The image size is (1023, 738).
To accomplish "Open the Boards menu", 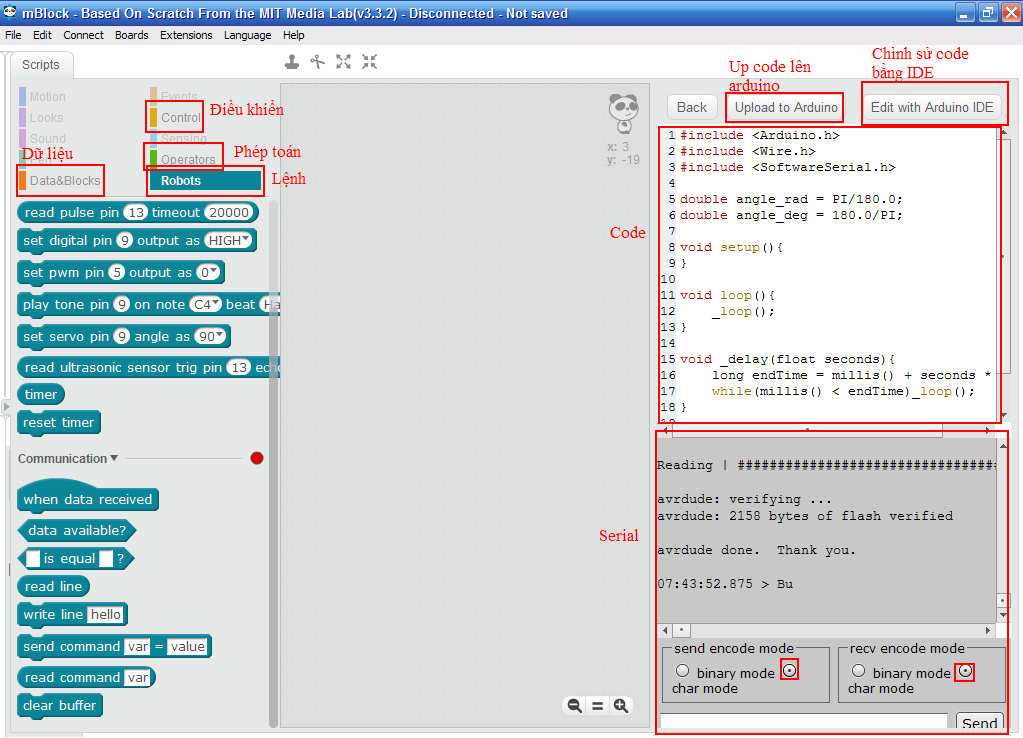I will [131, 35].
